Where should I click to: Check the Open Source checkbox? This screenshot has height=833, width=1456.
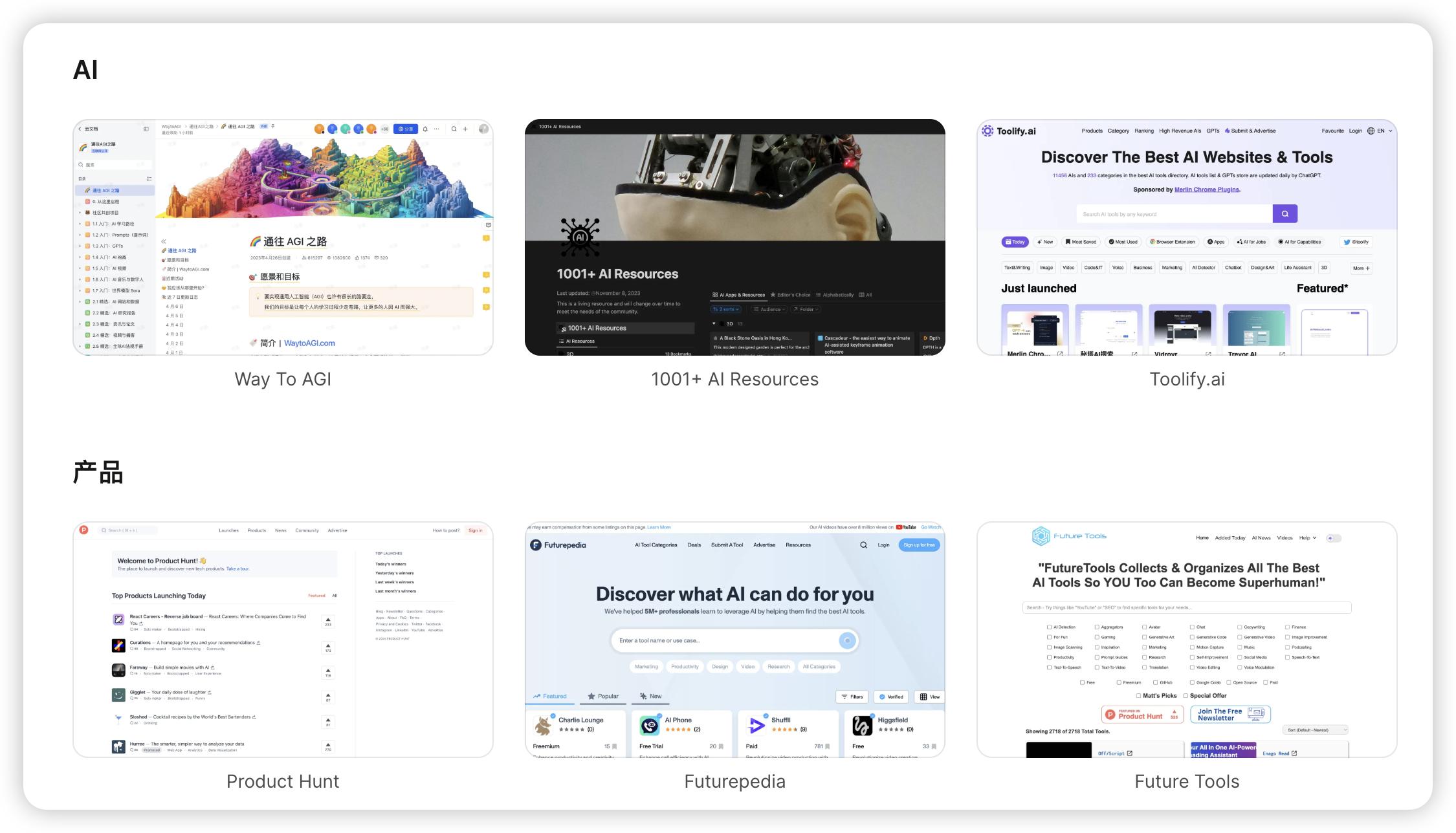pos(1228,682)
